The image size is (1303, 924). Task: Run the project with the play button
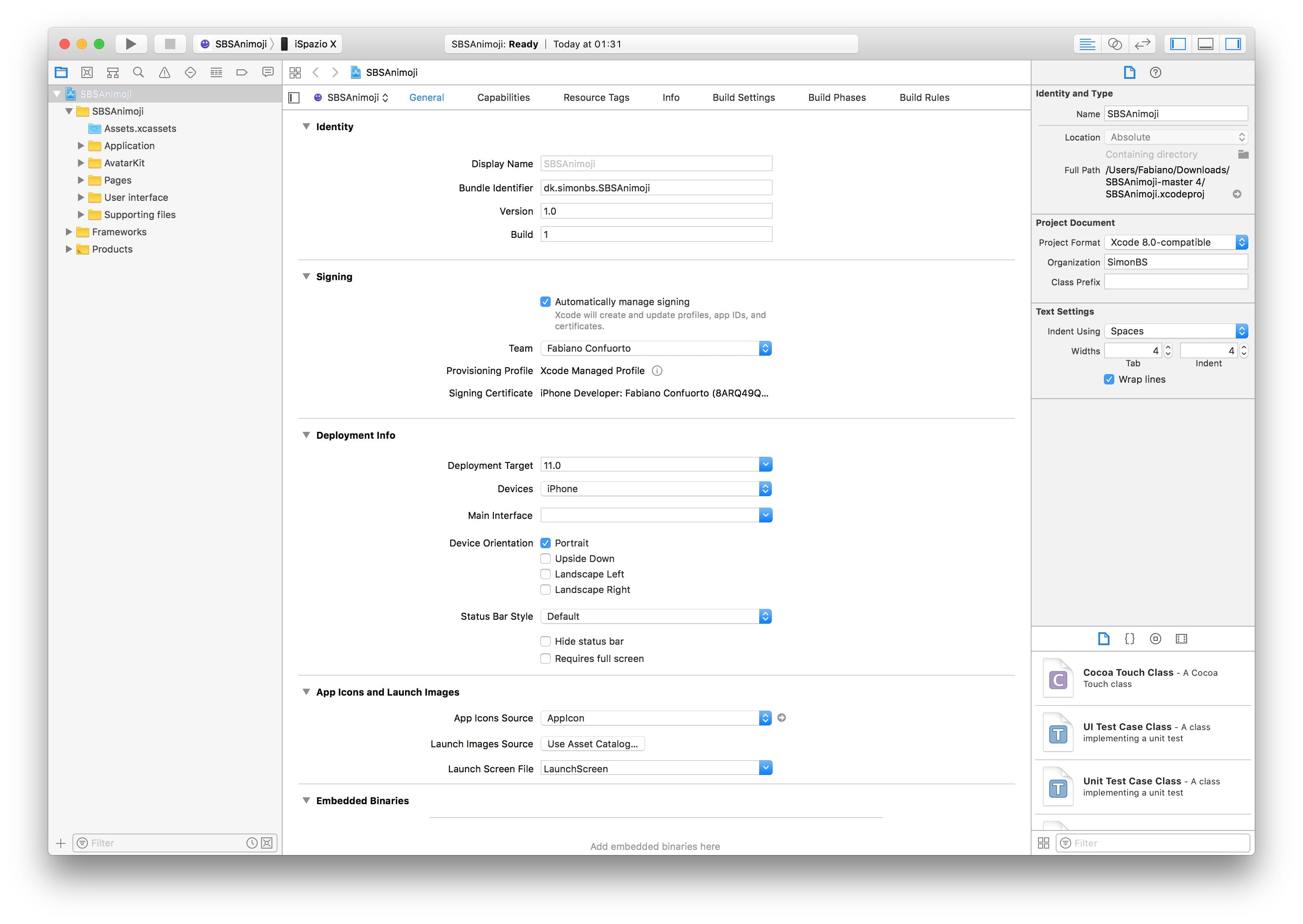131,44
